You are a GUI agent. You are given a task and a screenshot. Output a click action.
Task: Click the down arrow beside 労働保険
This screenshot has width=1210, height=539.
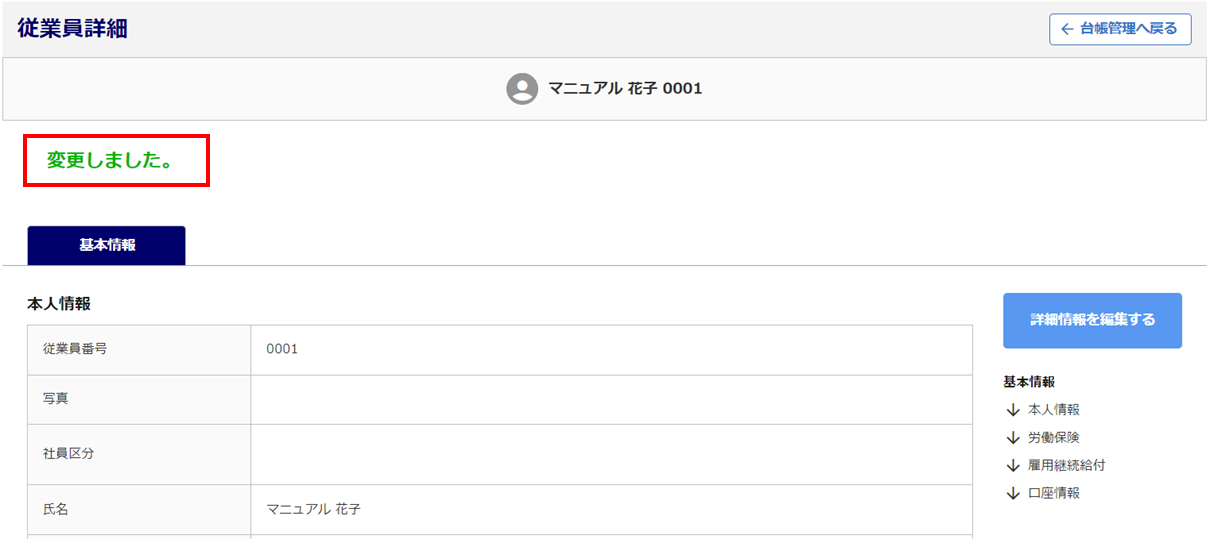(1013, 438)
